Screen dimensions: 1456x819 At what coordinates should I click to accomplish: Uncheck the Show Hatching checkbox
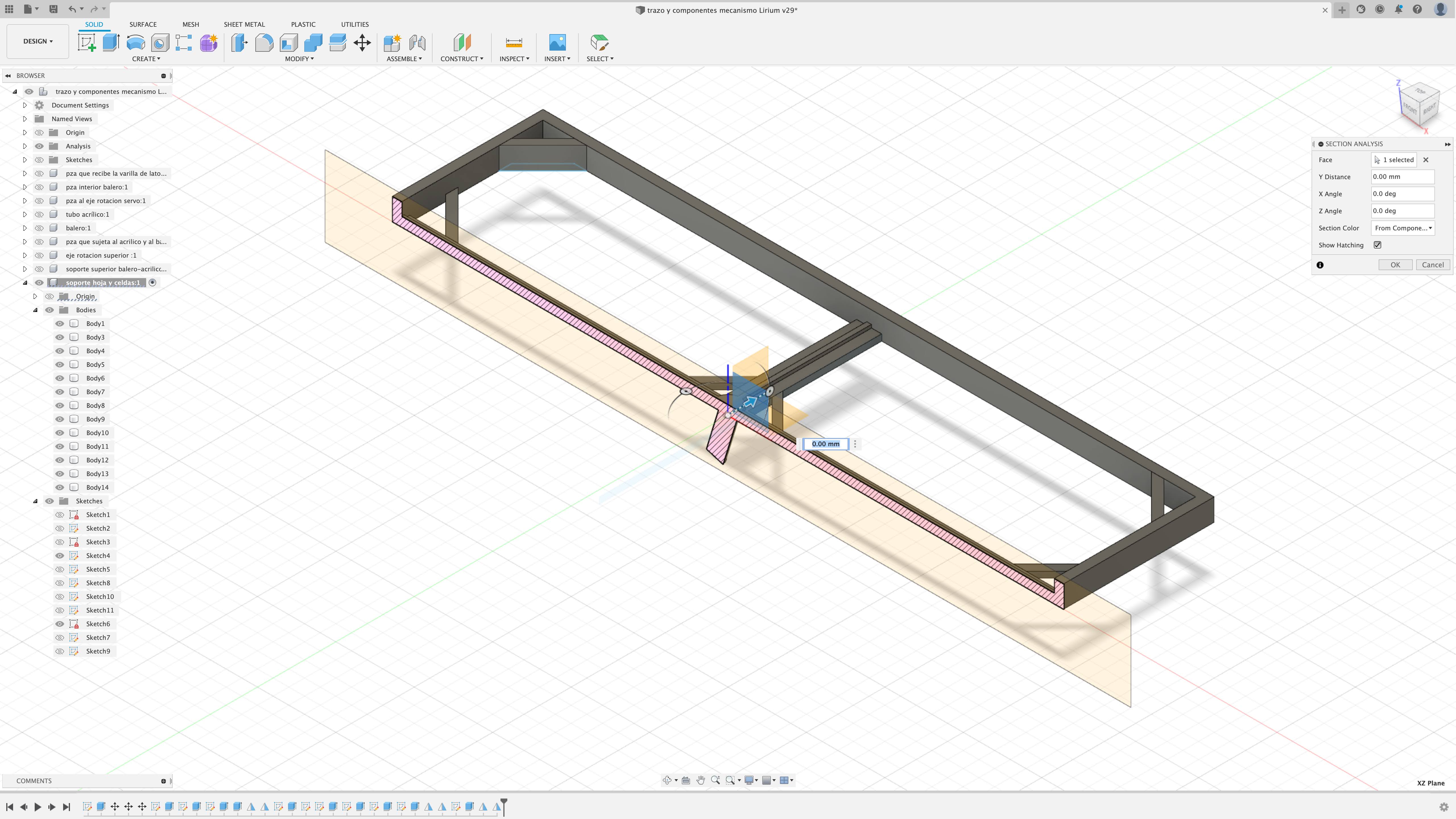pyautogui.click(x=1378, y=245)
